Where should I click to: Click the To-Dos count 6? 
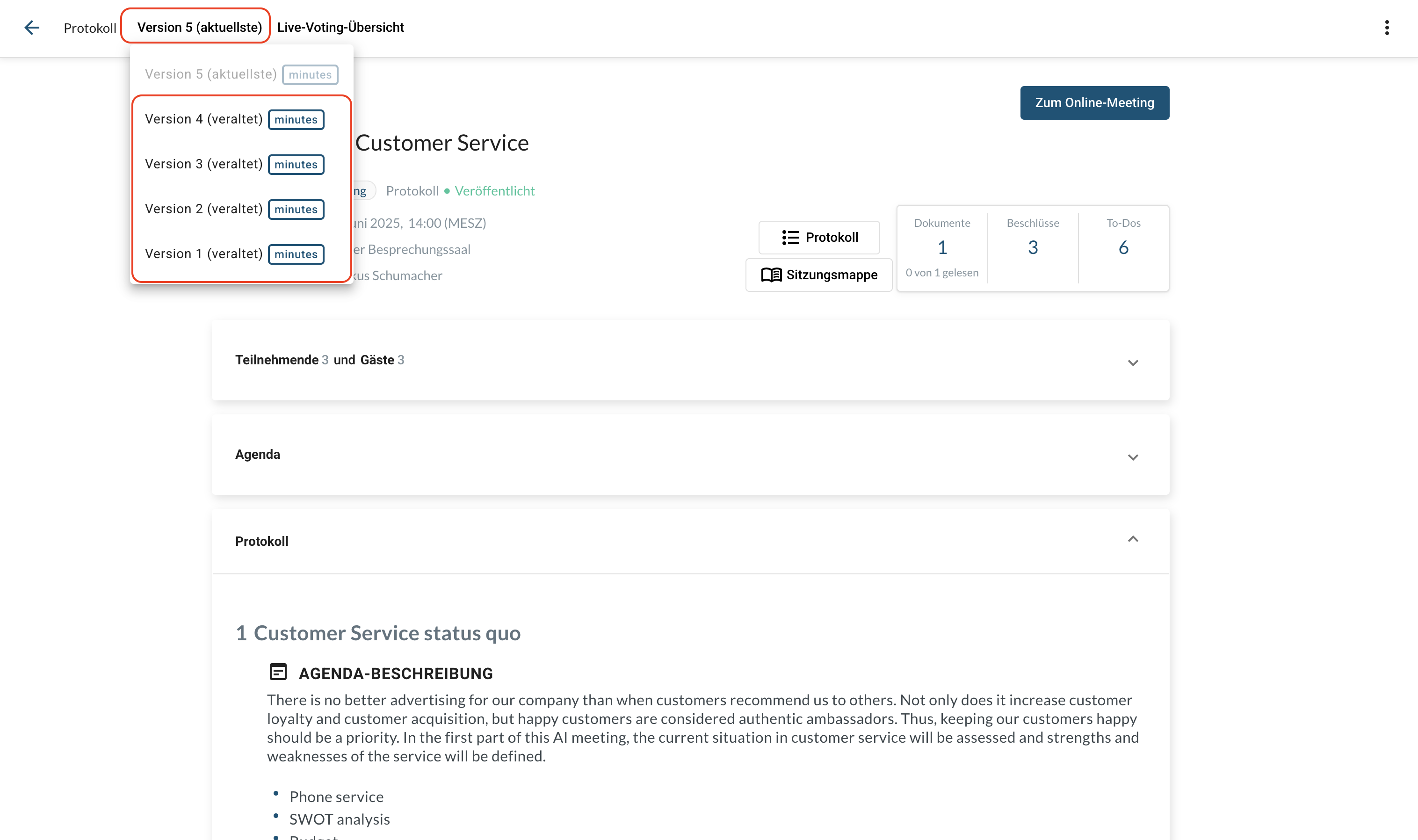(1123, 247)
